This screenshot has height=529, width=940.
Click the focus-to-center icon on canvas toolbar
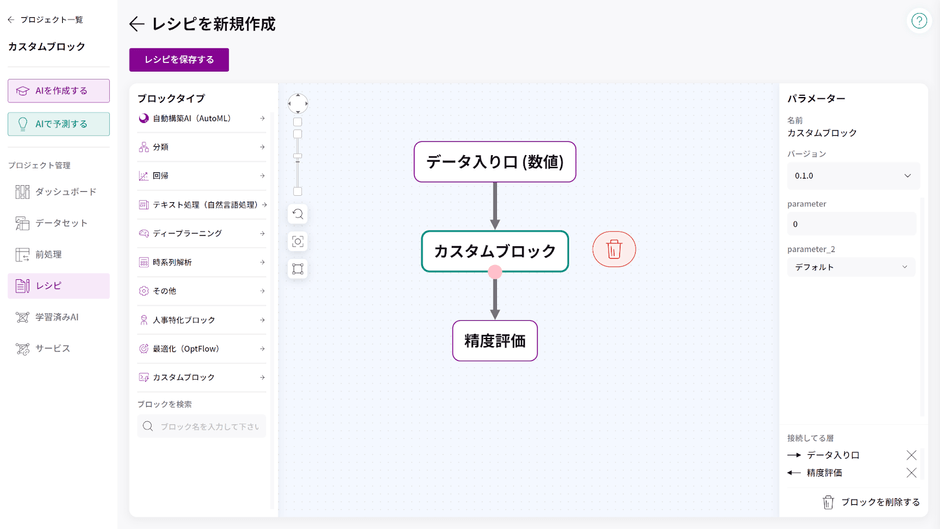298,241
